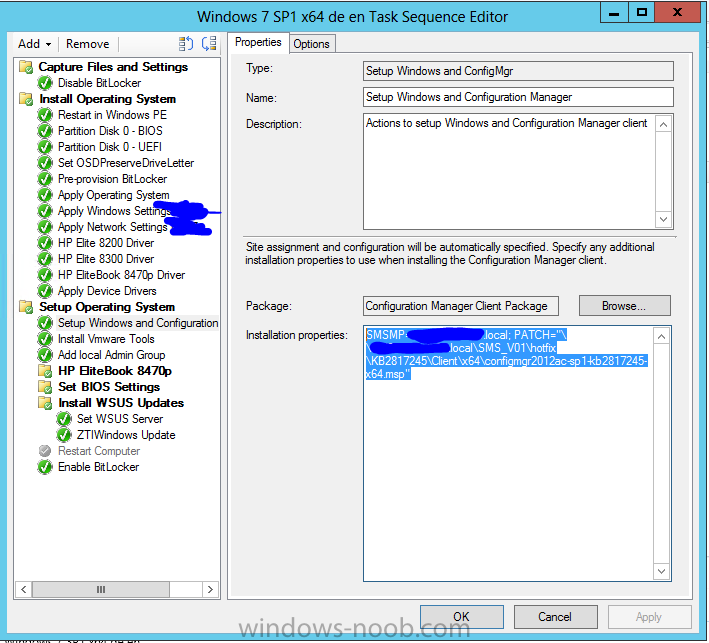Viewport: 709px width, 643px height.
Task: Click checkmark icon of HP Elite 8300 Driver
Action: pos(45,259)
